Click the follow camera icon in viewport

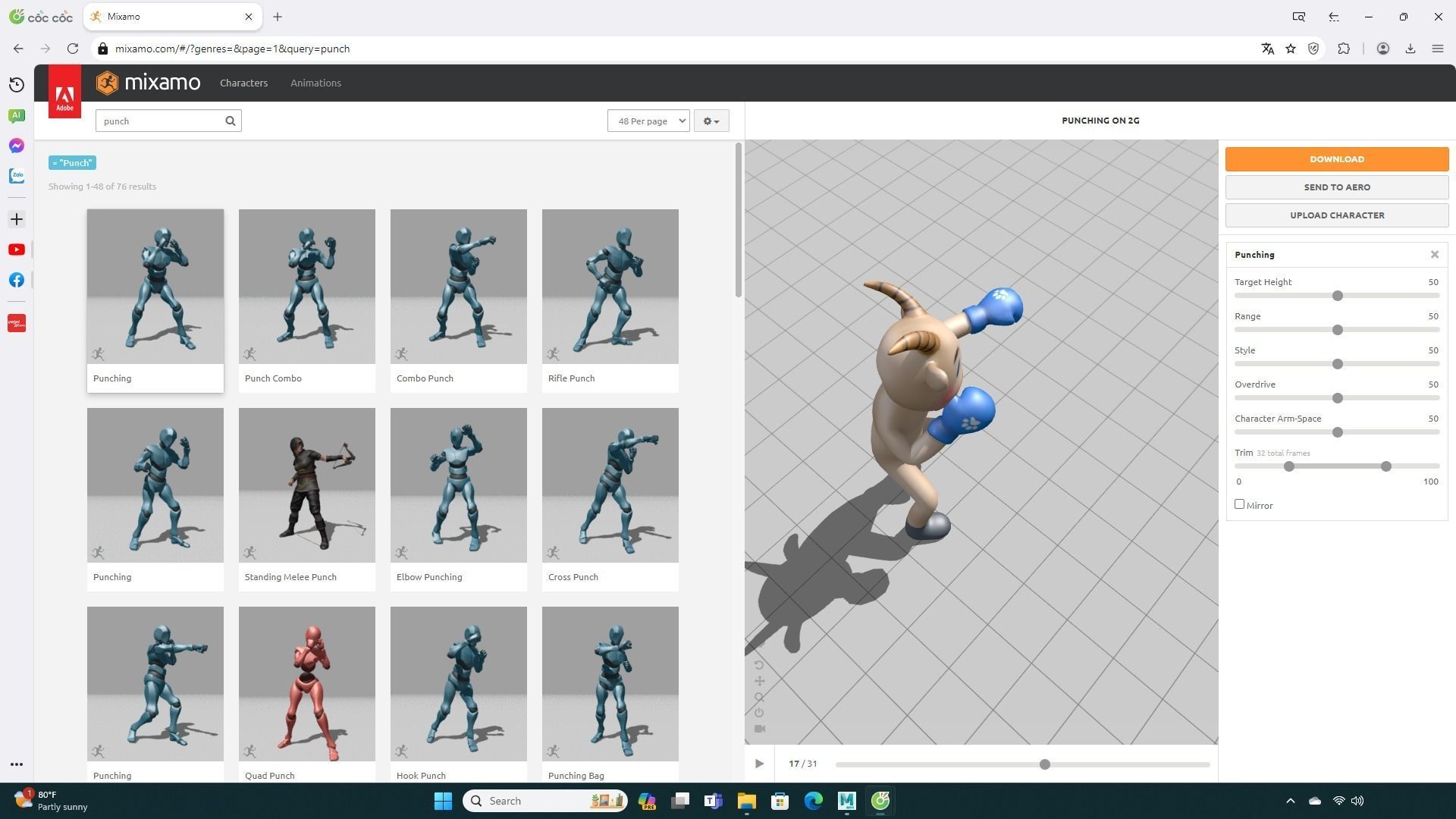(759, 729)
